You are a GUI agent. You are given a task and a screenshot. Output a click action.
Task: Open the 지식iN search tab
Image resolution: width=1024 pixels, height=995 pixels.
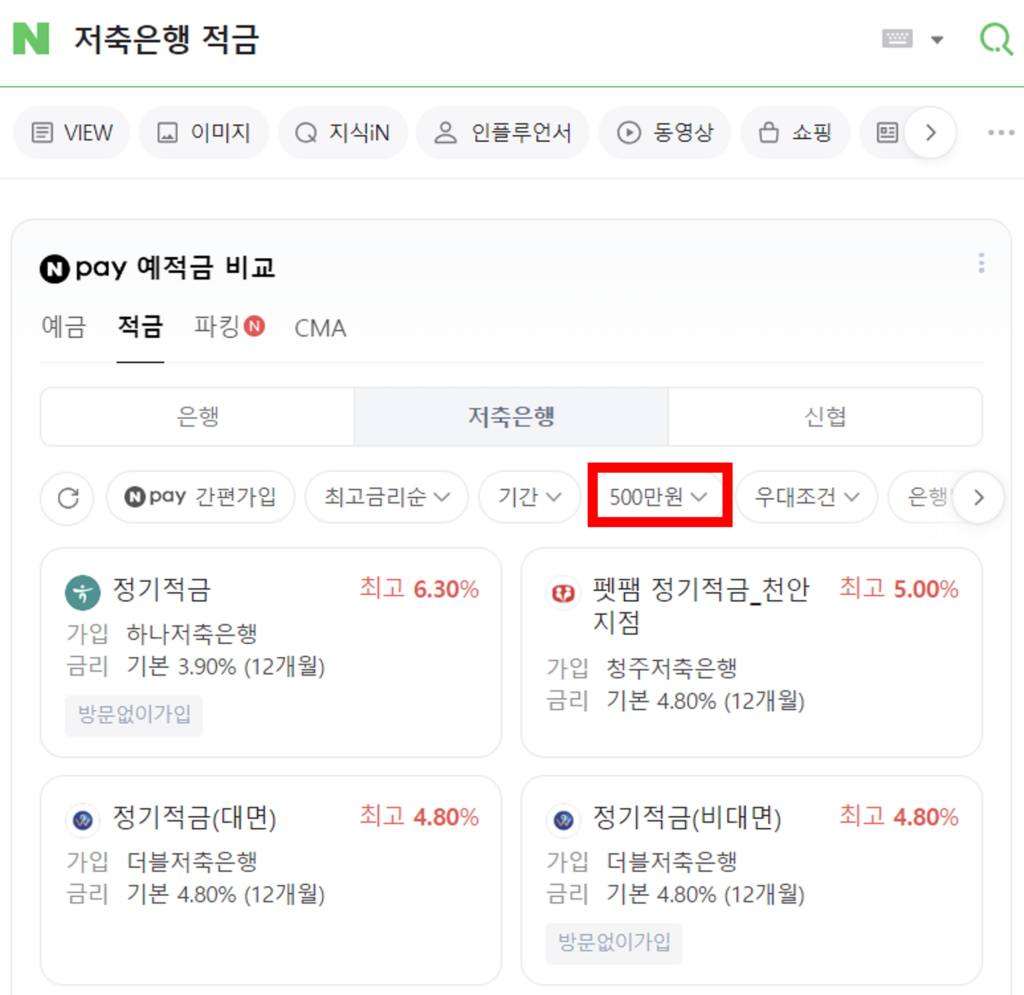click(x=342, y=133)
